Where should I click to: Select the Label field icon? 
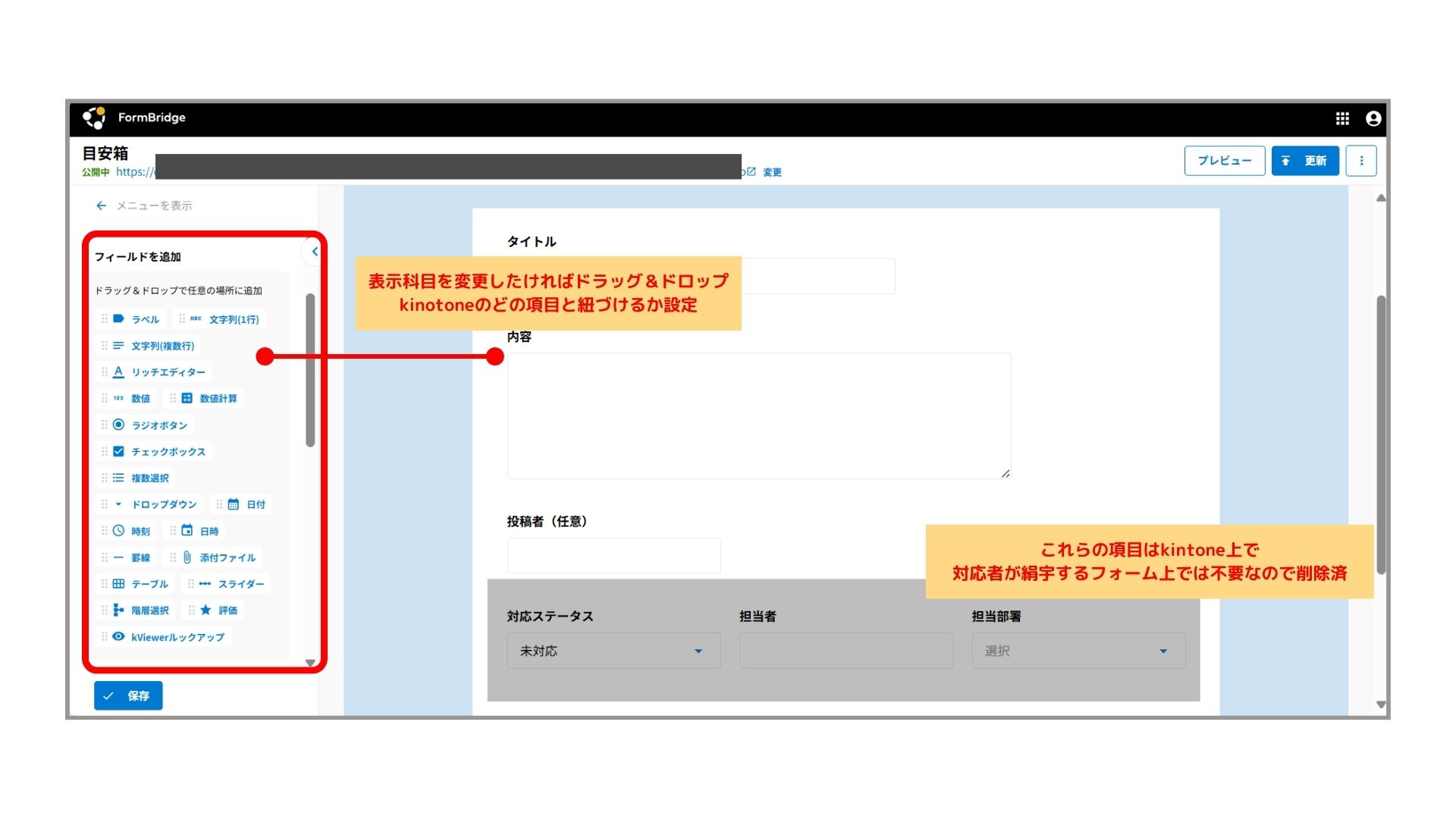coord(119,319)
